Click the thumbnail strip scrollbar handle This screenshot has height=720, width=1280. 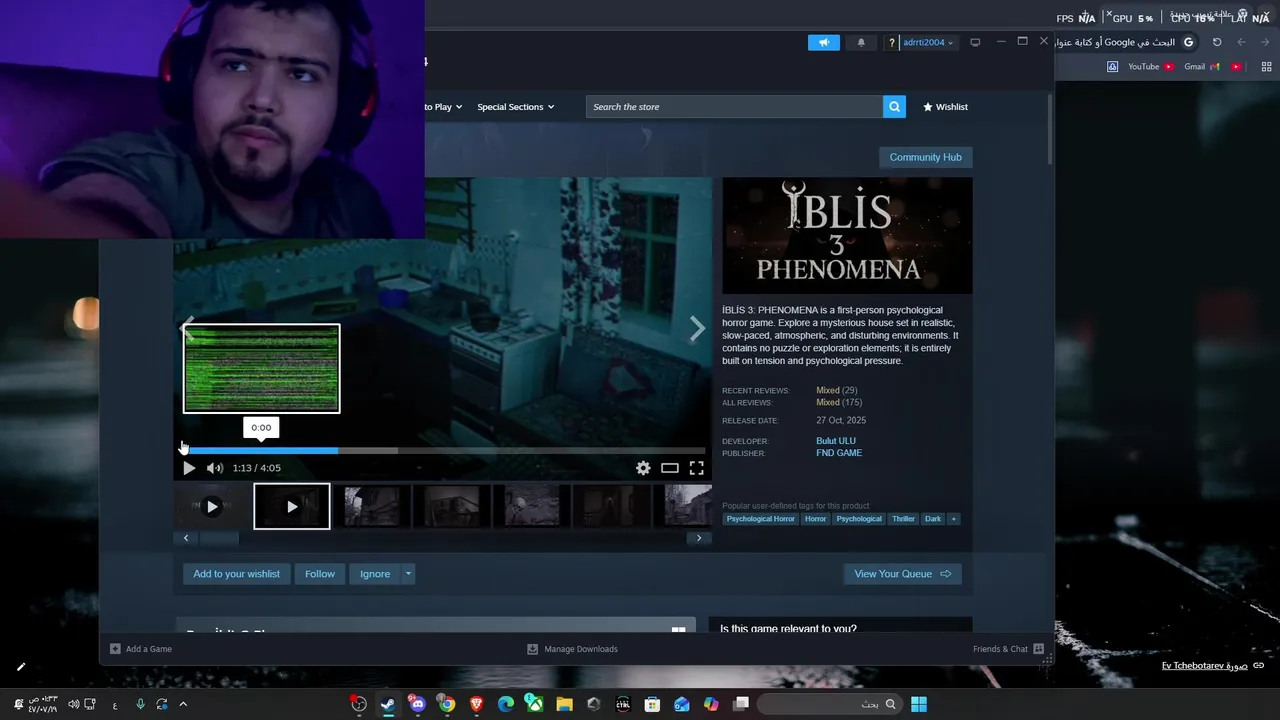tap(219, 538)
